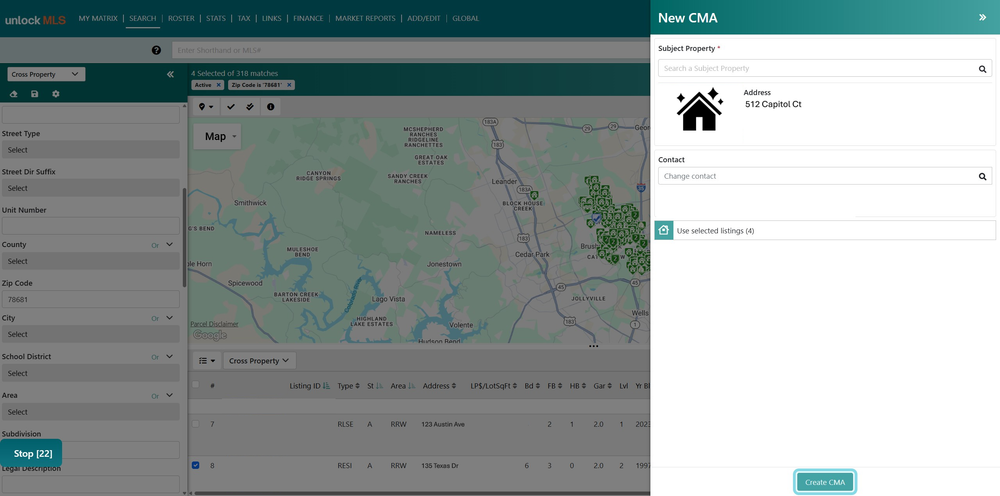The width and height of the screenshot is (1000, 496).
Task: Click the Create CMA button
Action: 825,482
